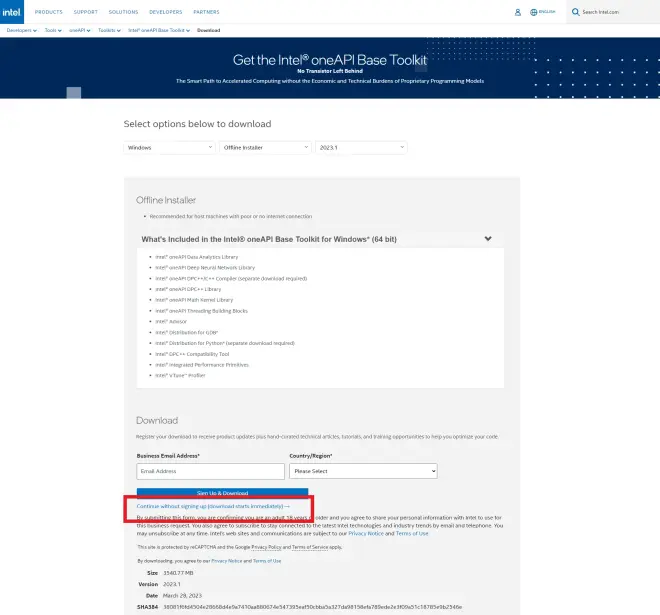
Task: Open the Solutions menu
Action: click(123, 12)
